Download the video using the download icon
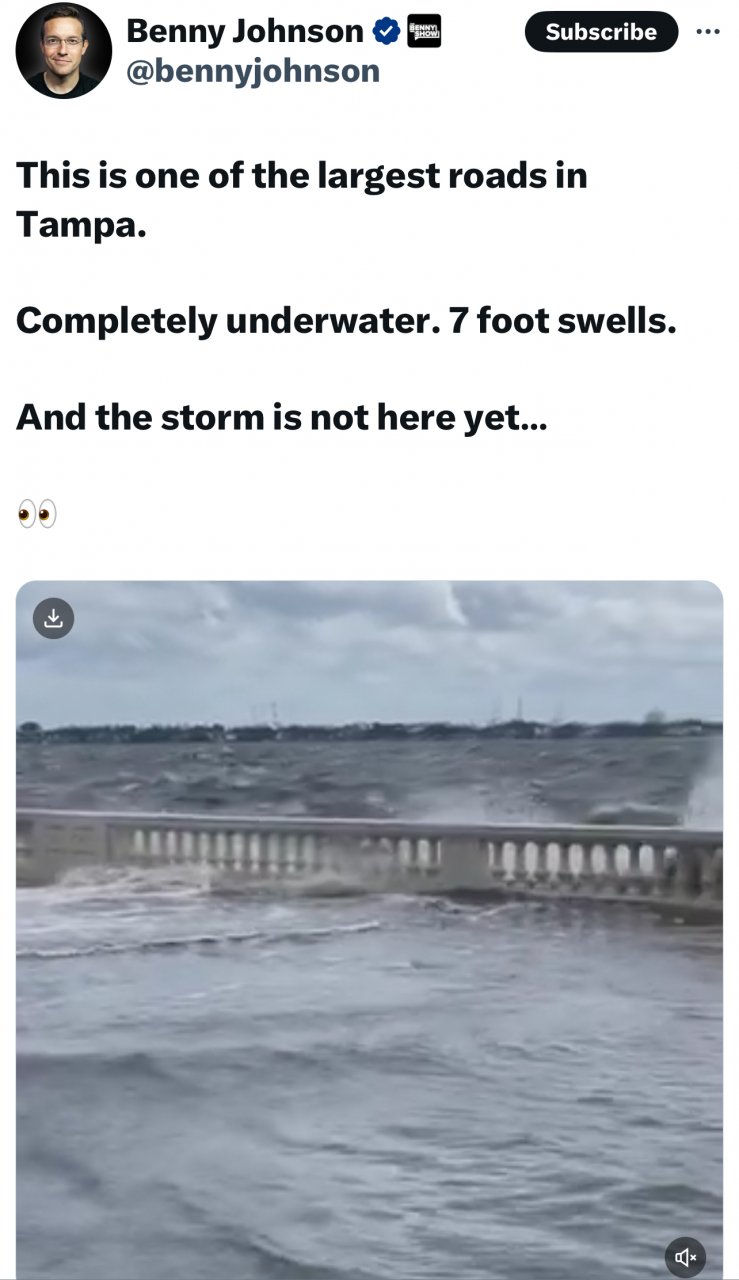 pyautogui.click(x=54, y=618)
